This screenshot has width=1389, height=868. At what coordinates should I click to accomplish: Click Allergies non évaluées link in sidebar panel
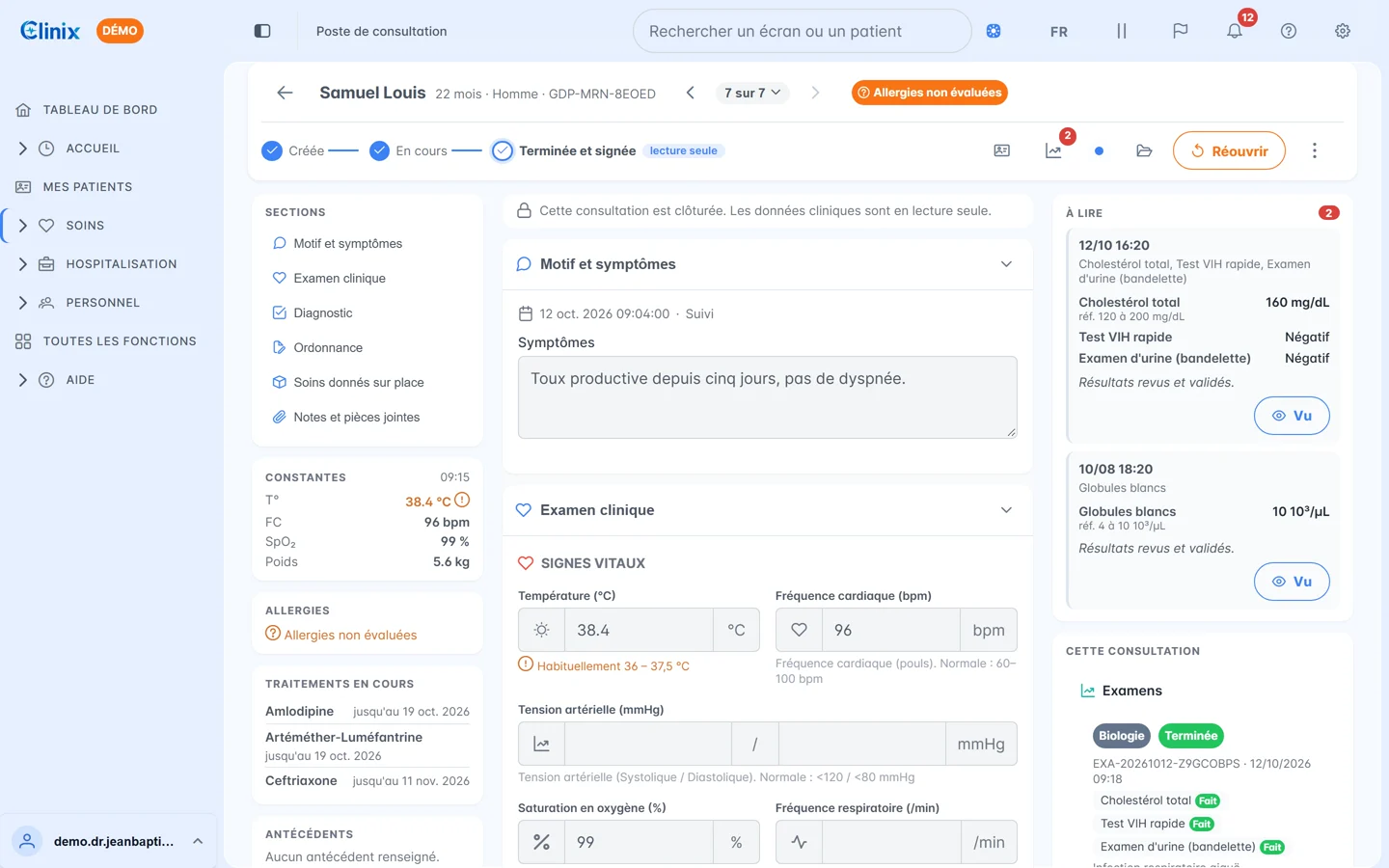pos(341,635)
